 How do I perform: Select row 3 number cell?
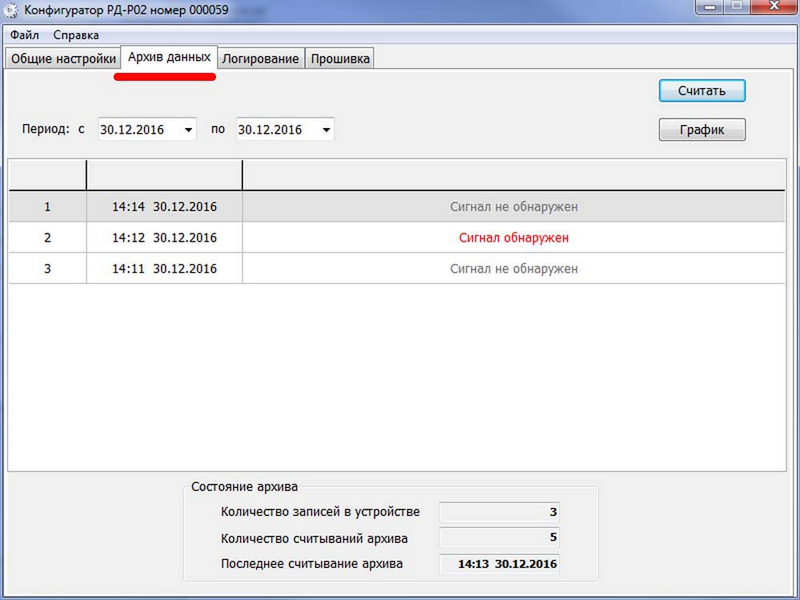coord(47,268)
